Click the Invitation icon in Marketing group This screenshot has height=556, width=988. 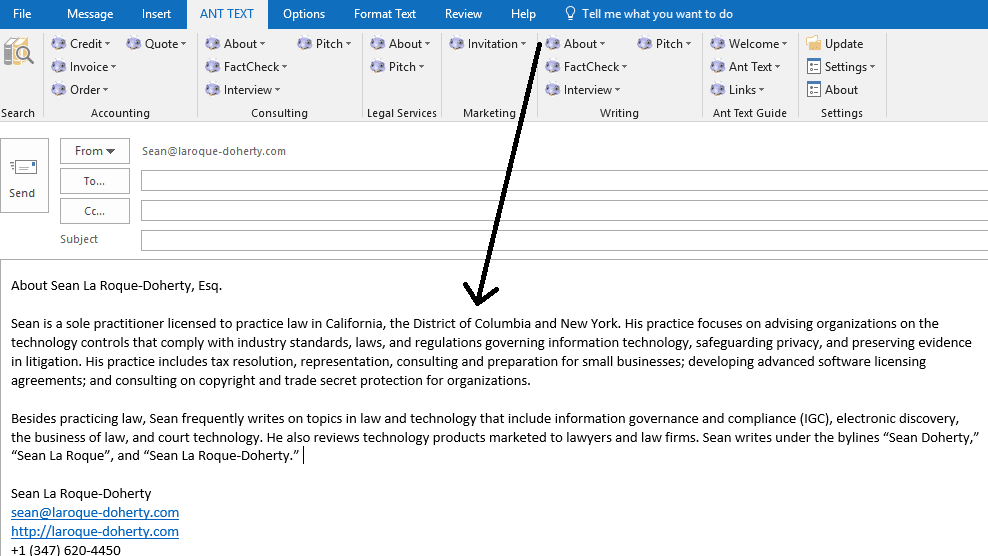click(x=456, y=43)
